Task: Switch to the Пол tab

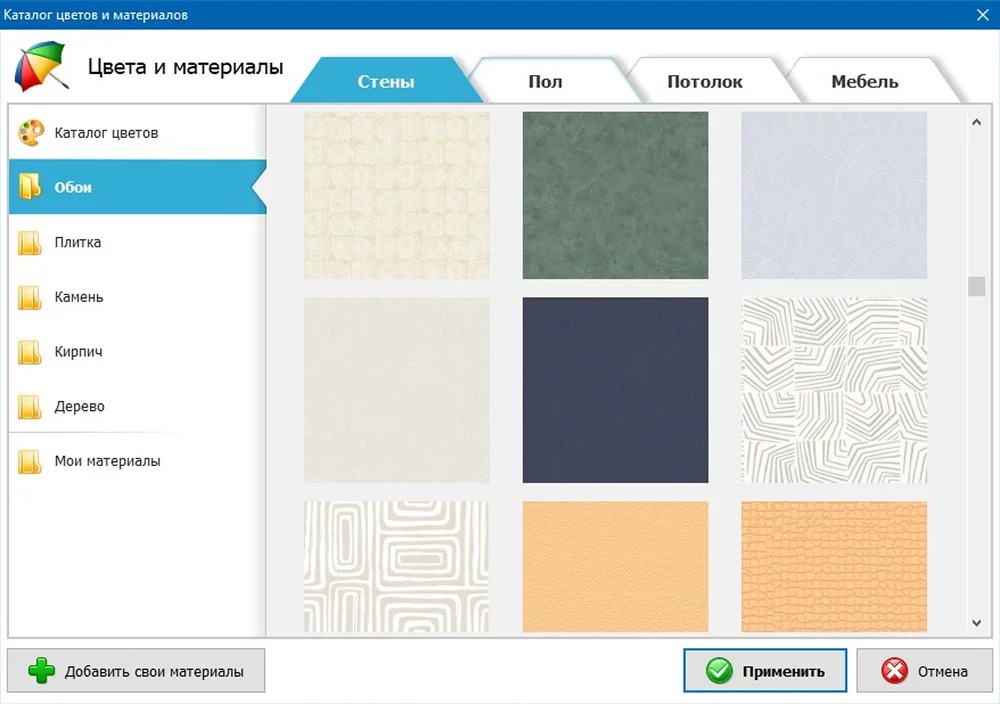Action: click(545, 82)
